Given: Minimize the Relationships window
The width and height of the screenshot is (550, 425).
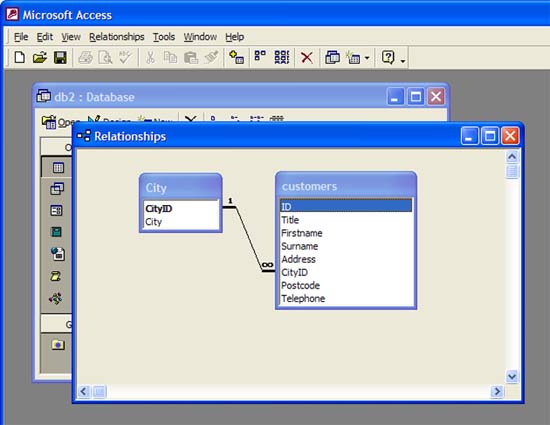Looking at the screenshot, I should tap(469, 136).
